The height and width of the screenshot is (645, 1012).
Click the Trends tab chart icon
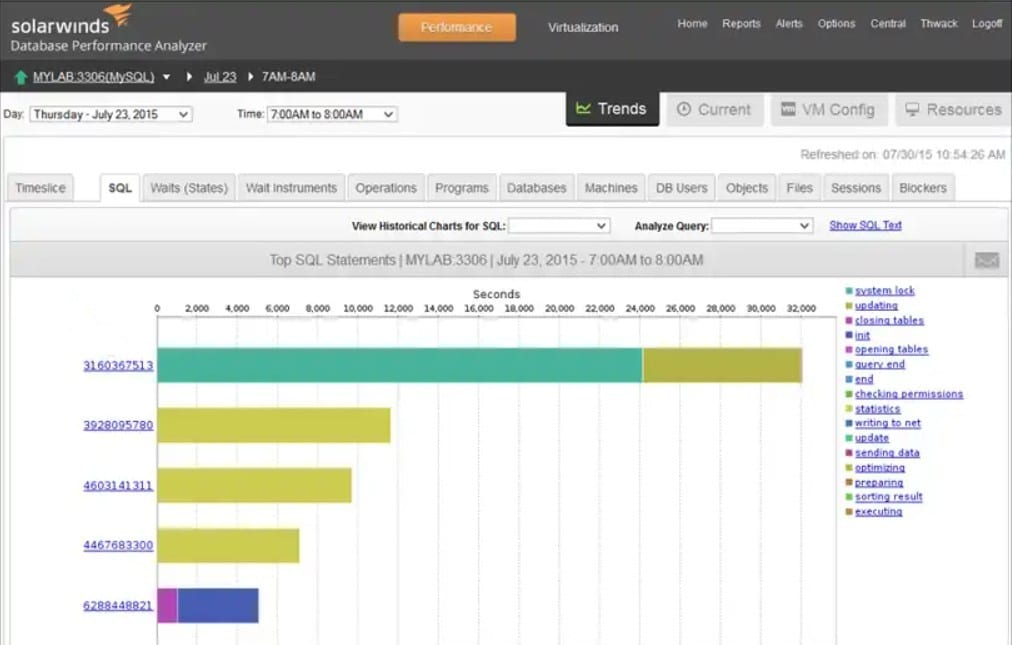coord(583,108)
